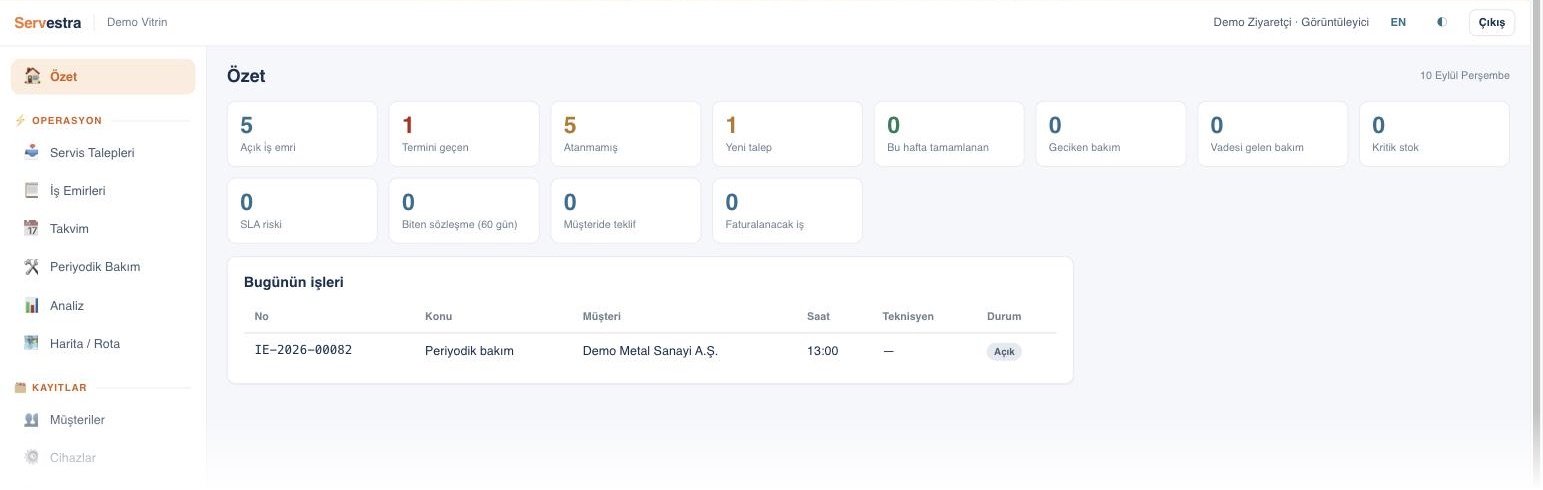Click the Müşteriler people icon
The width and height of the screenshot is (1543, 490).
tap(32, 420)
